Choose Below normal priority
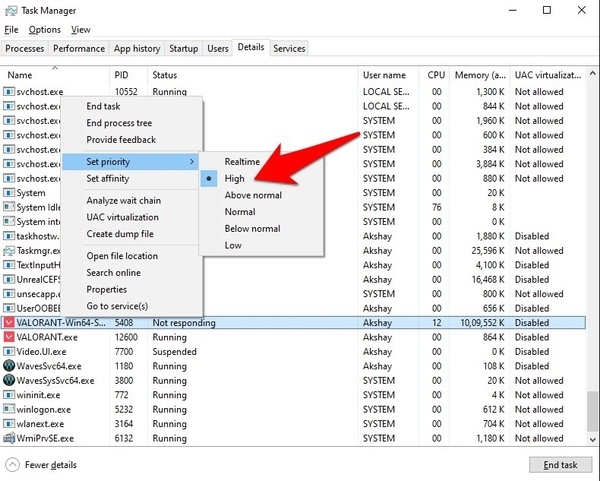 pyautogui.click(x=252, y=228)
